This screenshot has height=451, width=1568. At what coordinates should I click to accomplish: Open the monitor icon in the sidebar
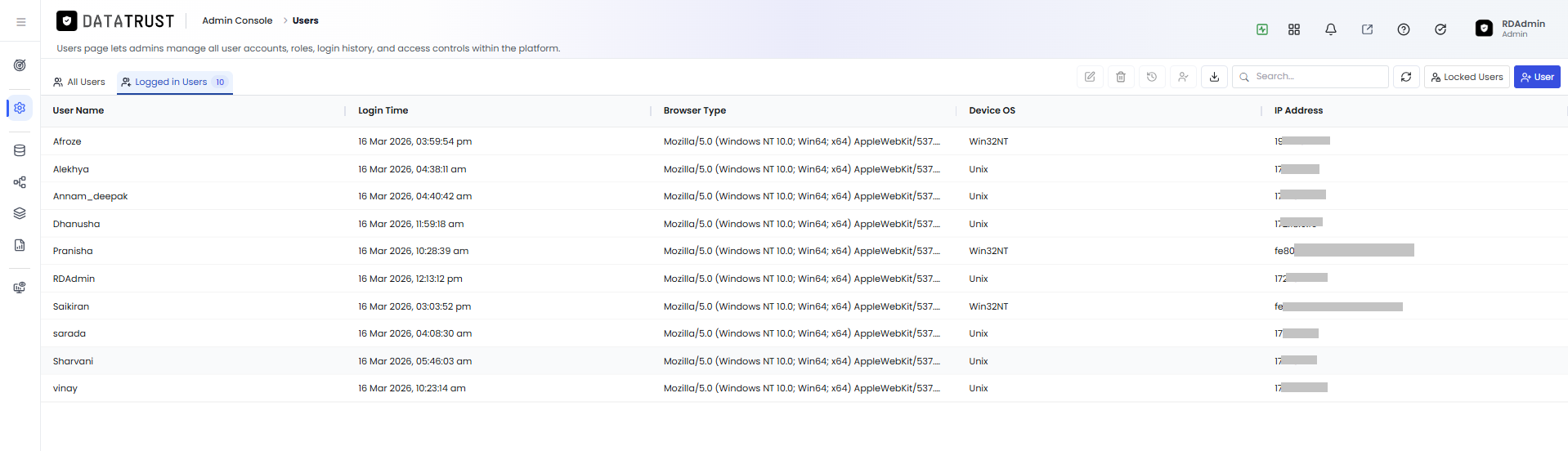tap(20, 288)
